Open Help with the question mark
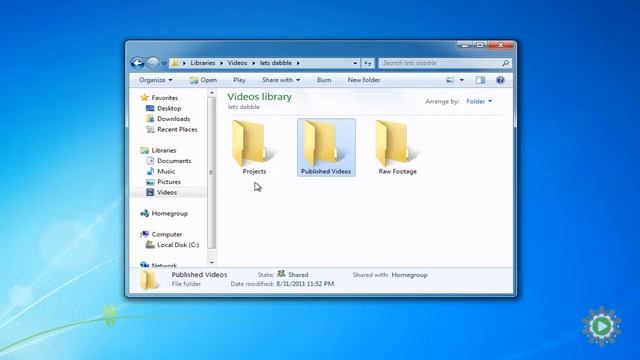 tap(500, 80)
